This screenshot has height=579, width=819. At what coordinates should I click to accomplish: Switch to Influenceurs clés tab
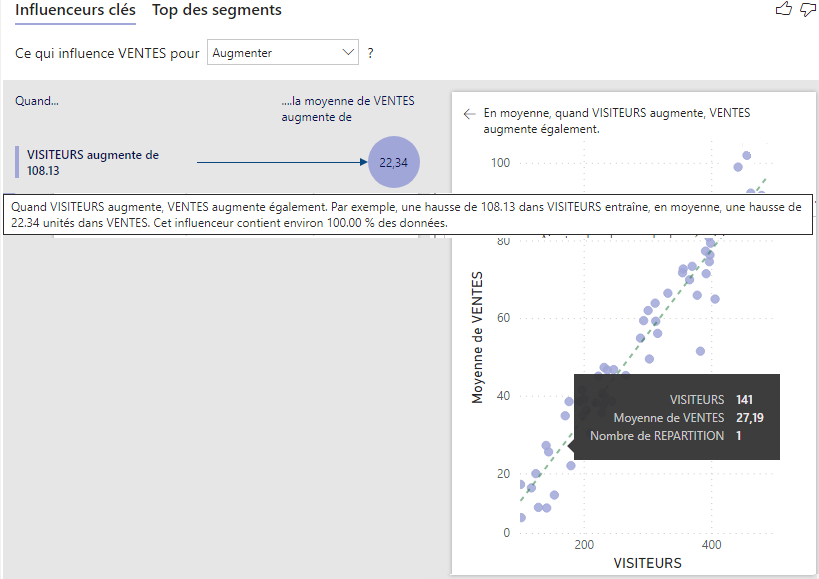tap(75, 10)
